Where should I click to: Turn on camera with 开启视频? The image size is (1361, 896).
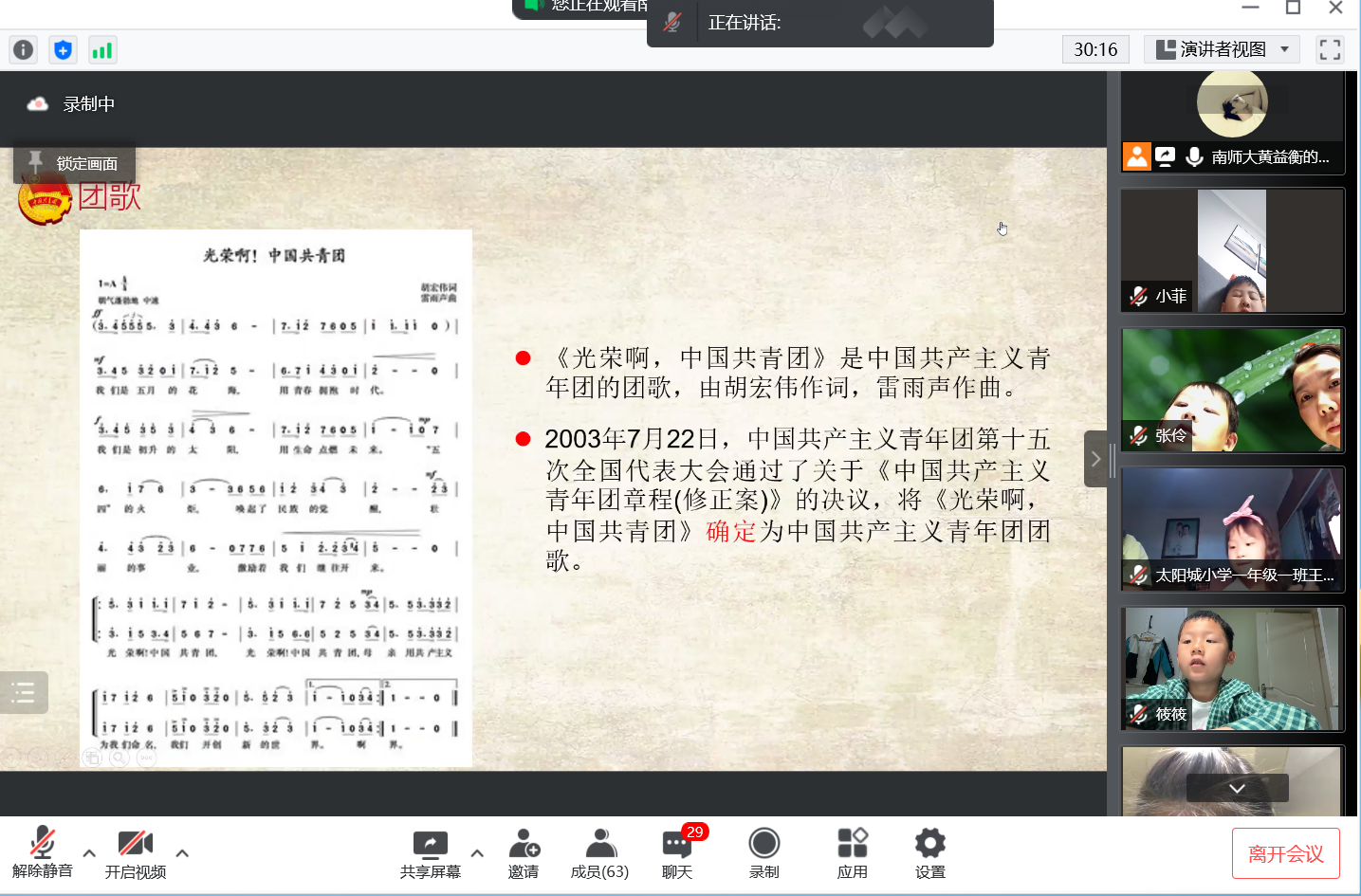(x=135, y=853)
